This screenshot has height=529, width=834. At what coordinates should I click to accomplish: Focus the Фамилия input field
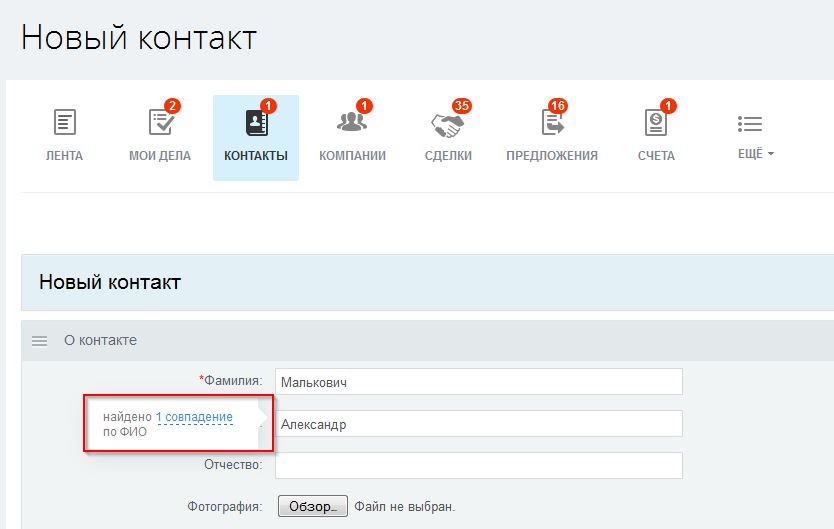(x=479, y=382)
